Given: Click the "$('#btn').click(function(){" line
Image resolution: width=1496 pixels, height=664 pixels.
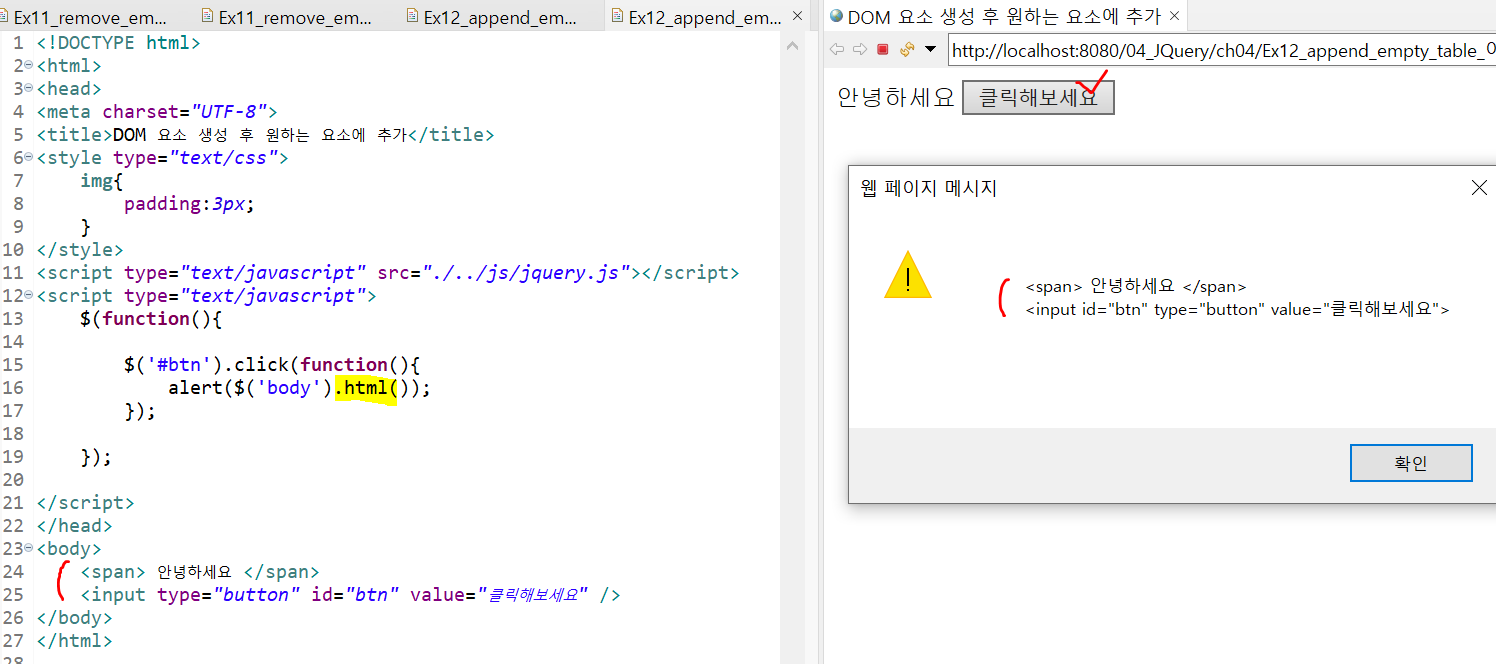Looking at the screenshot, I should coord(271,365).
